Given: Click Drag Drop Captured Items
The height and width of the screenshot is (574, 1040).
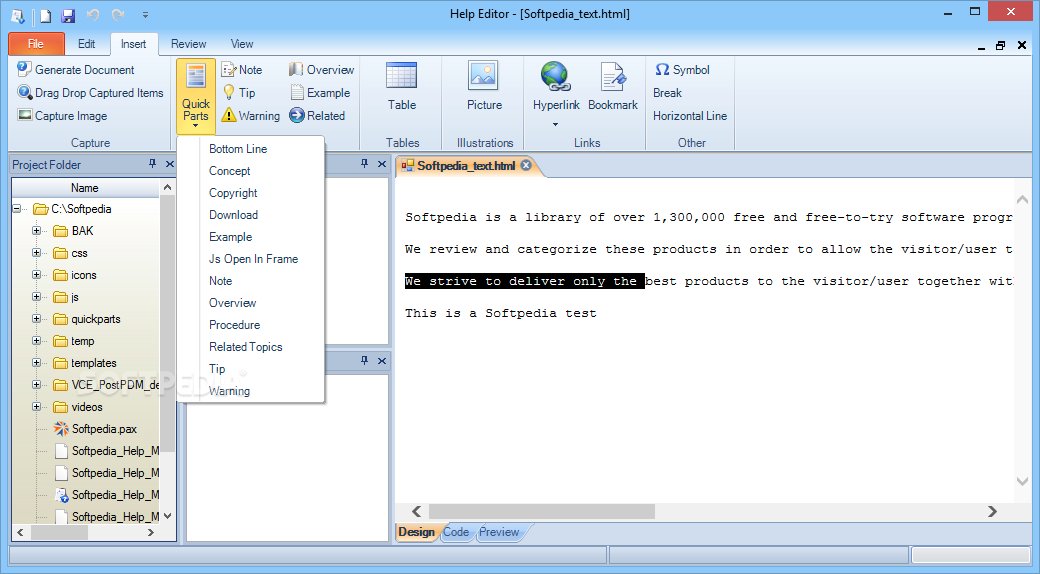Looking at the screenshot, I should point(90,93).
